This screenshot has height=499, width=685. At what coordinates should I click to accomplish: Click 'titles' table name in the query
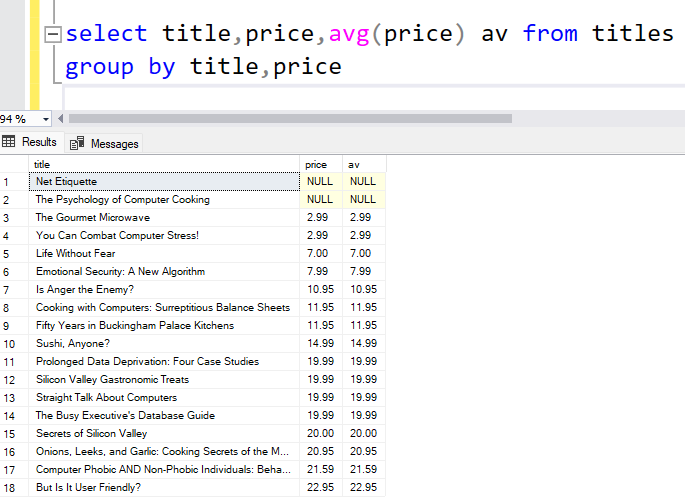click(x=633, y=34)
